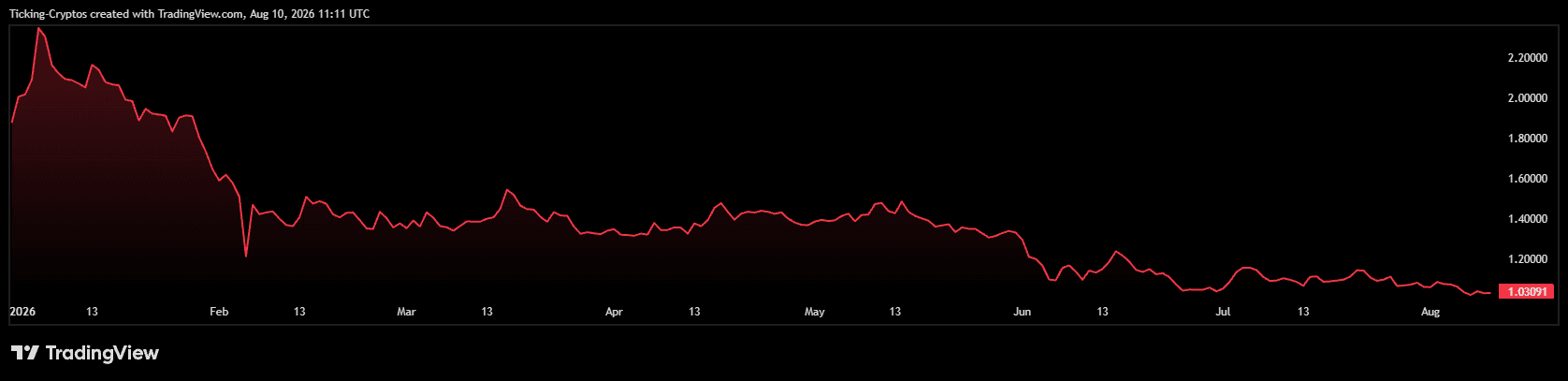Click the 1.80000 price axis label

coord(1527,139)
